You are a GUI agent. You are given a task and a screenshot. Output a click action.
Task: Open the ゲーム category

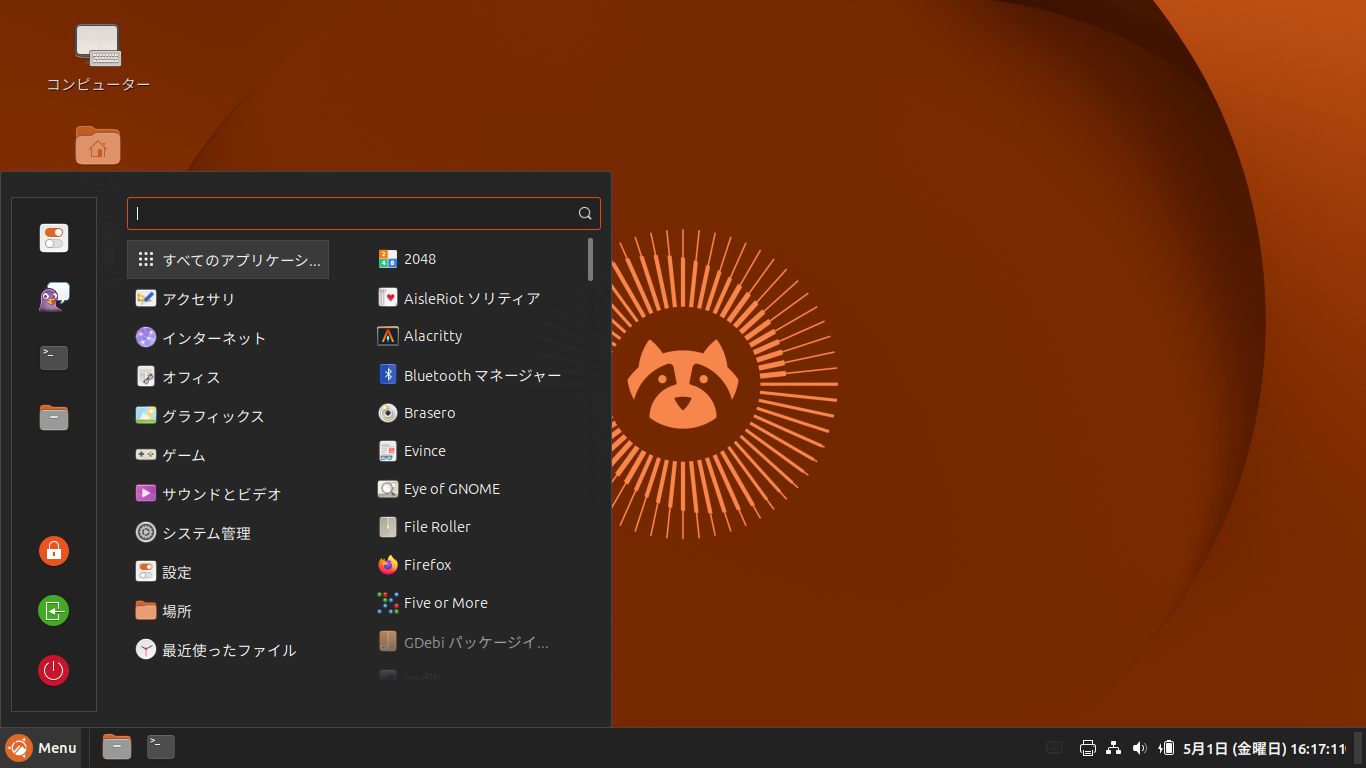click(228, 455)
